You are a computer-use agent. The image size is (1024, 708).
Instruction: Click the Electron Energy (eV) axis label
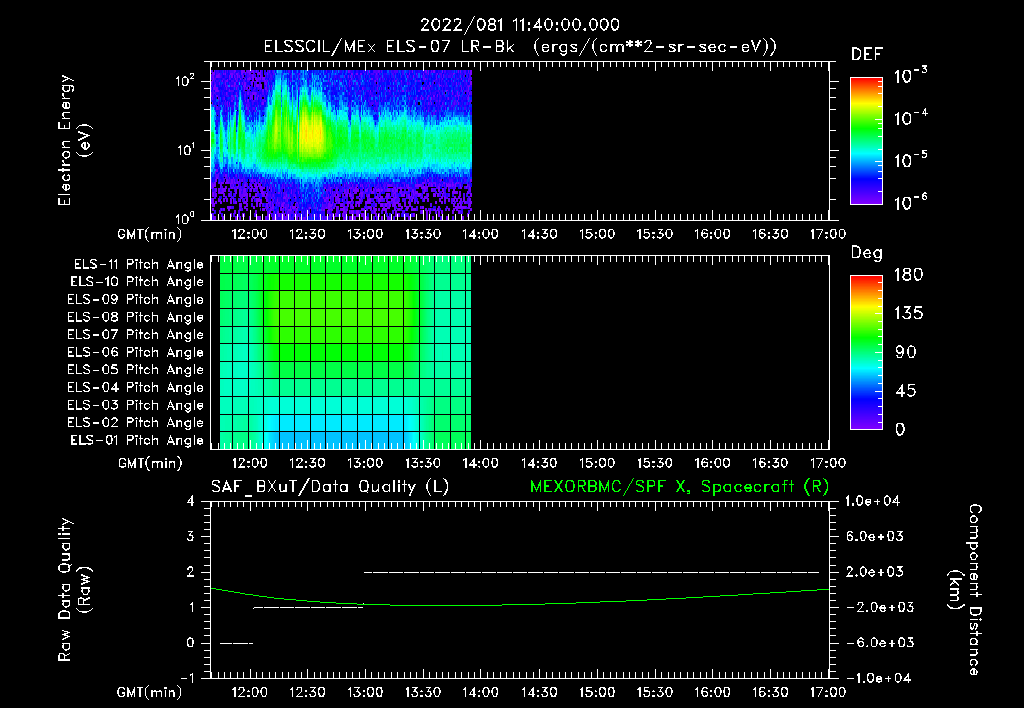coord(74,140)
